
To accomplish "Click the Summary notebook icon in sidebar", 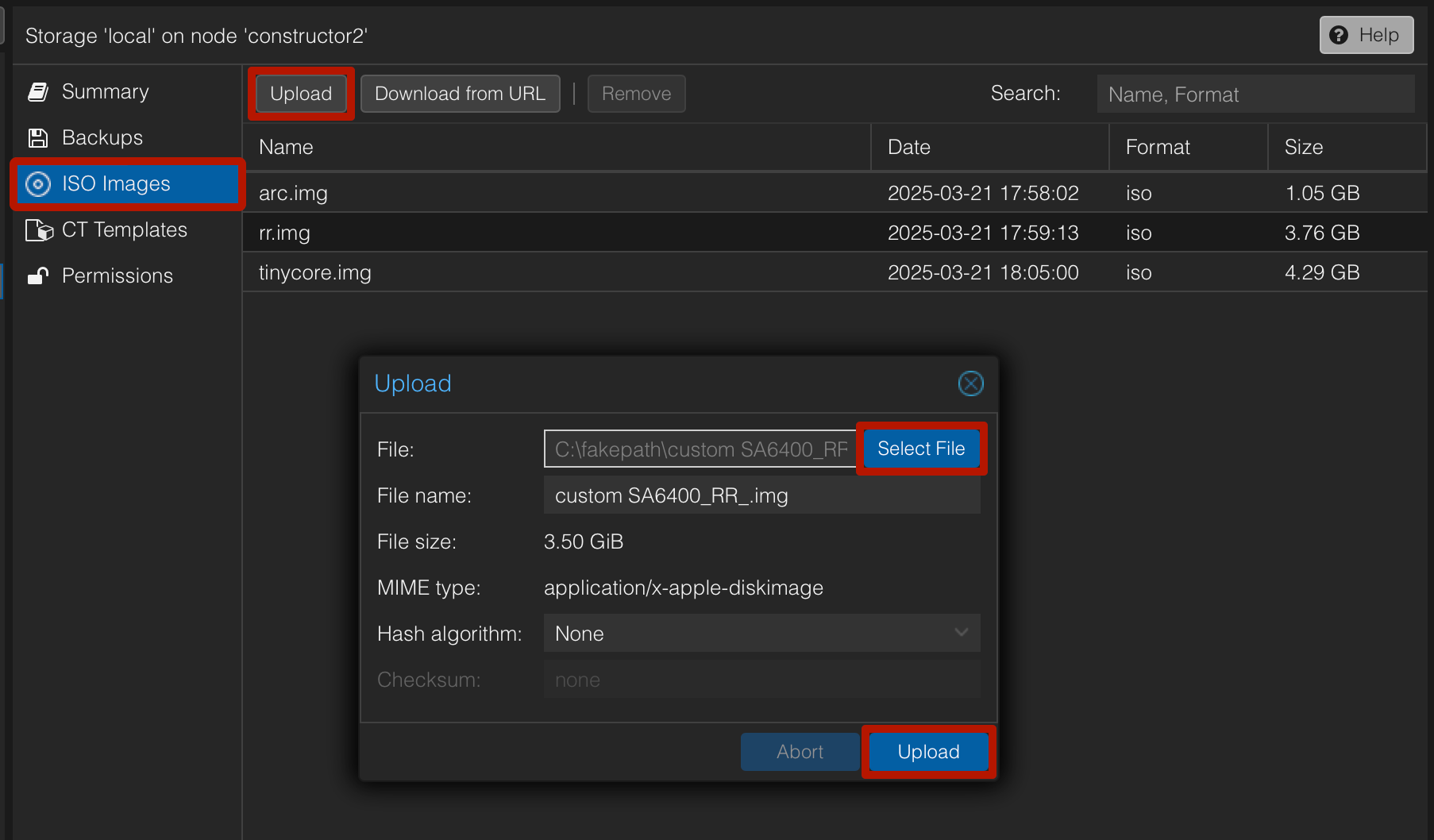I will point(38,92).
